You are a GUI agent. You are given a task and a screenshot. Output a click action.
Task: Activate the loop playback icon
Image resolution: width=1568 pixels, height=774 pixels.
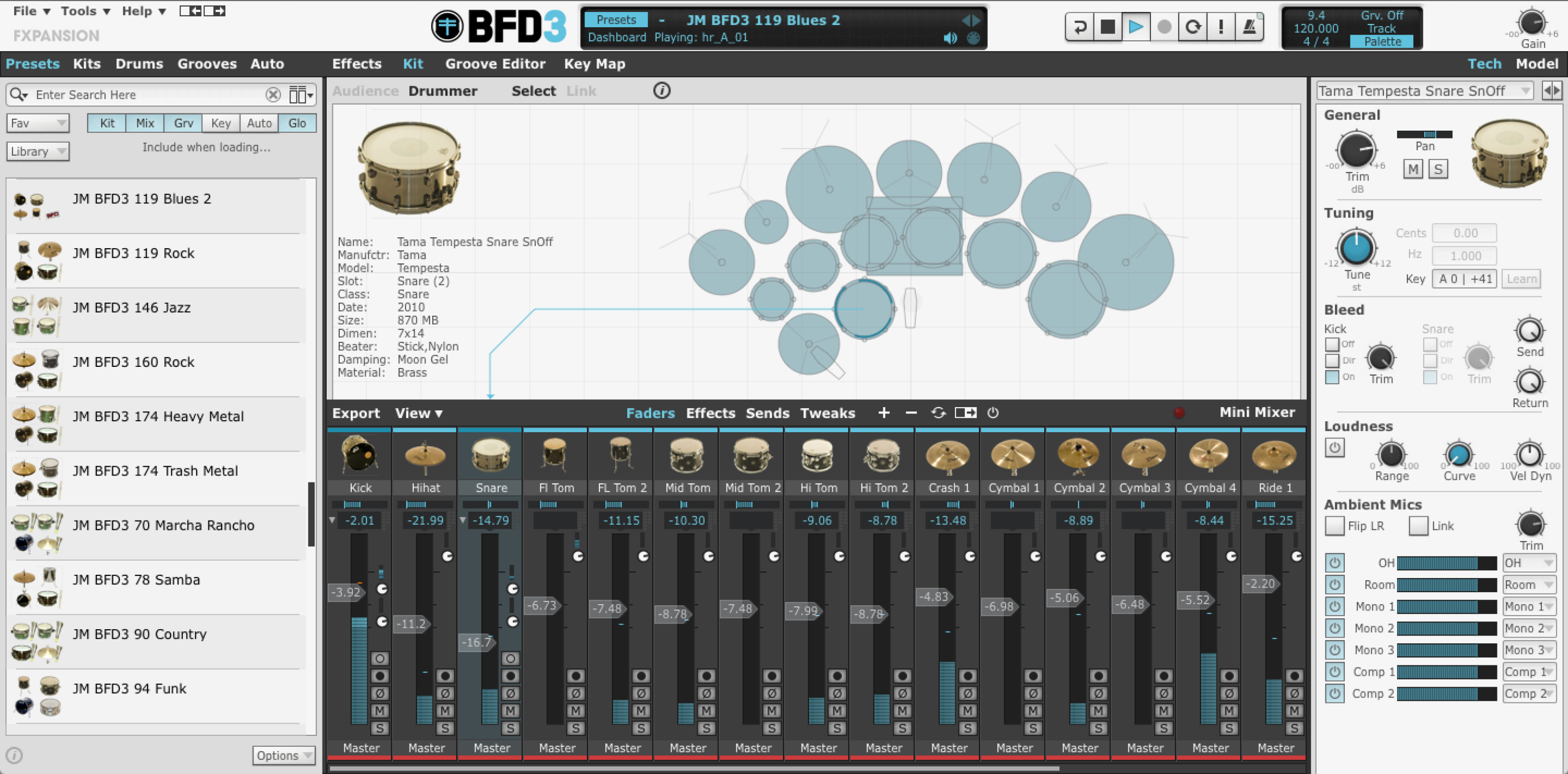(1192, 27)
